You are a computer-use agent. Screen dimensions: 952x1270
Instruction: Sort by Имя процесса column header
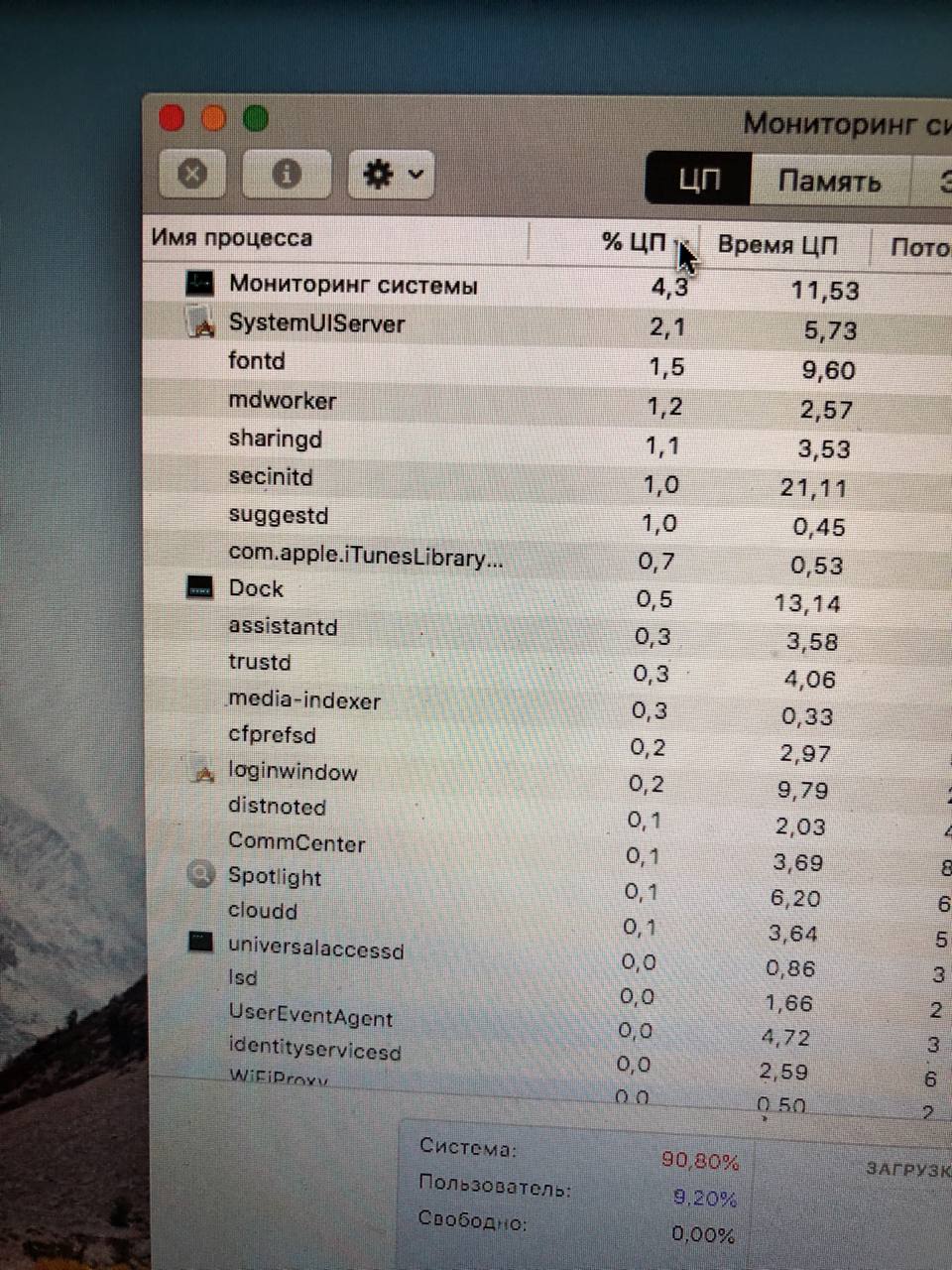click(x=232, y=238)
